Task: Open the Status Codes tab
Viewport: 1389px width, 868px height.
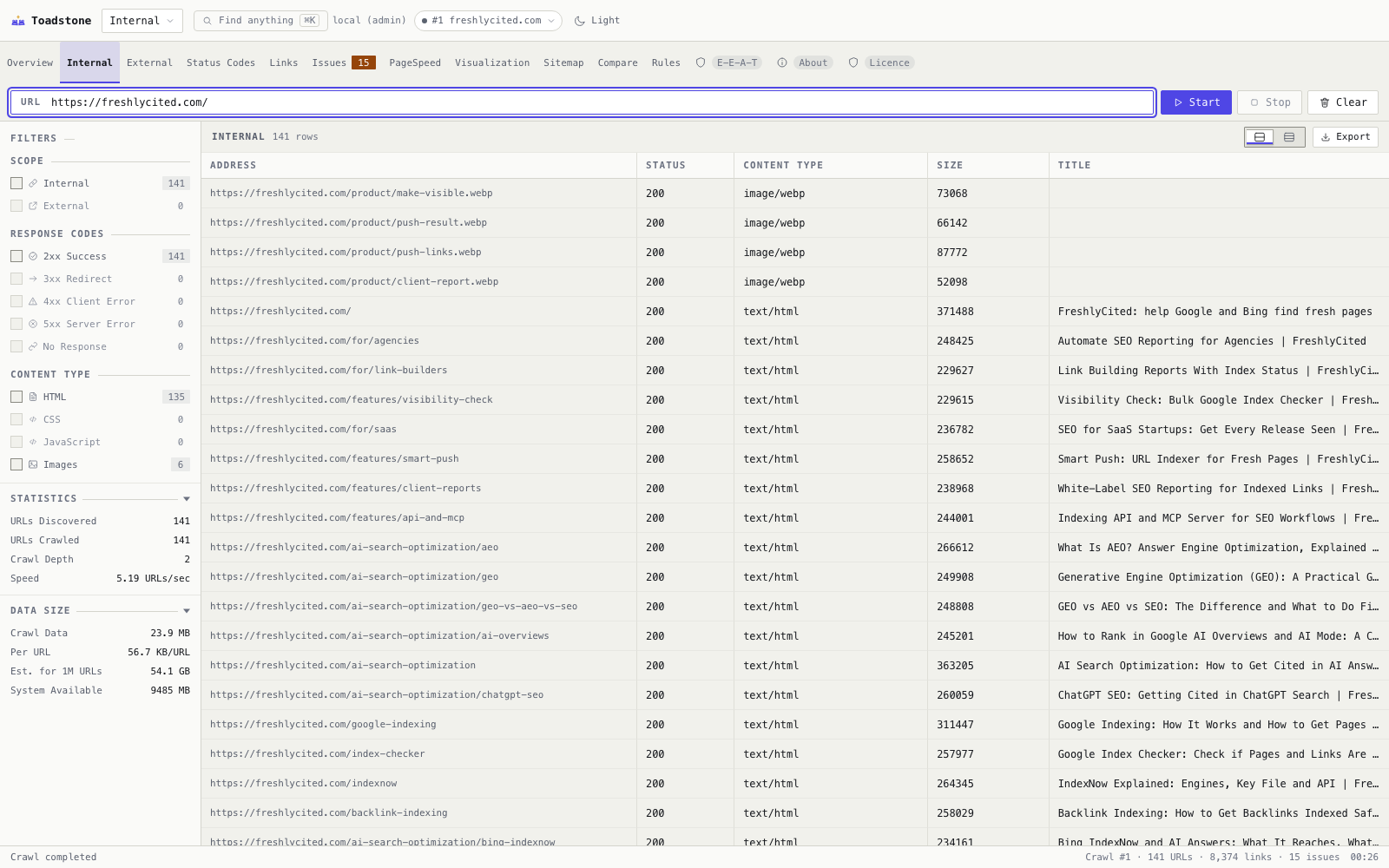Action: [x=221, y=62]
